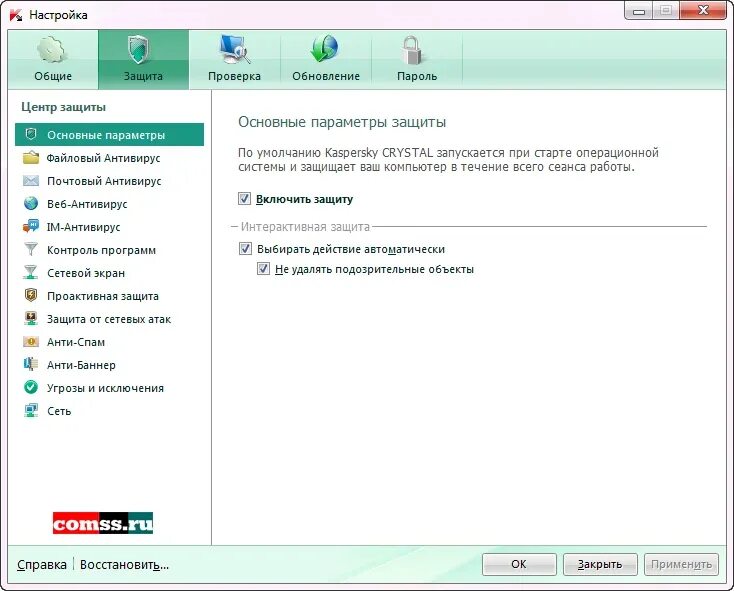
Task: Toggle the Включить защиту checkbox
Action: click(x=244, y=199)
